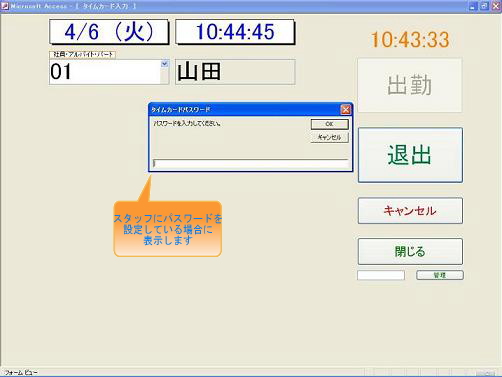Click the 閉じる close form button

[x=410, y=251]
